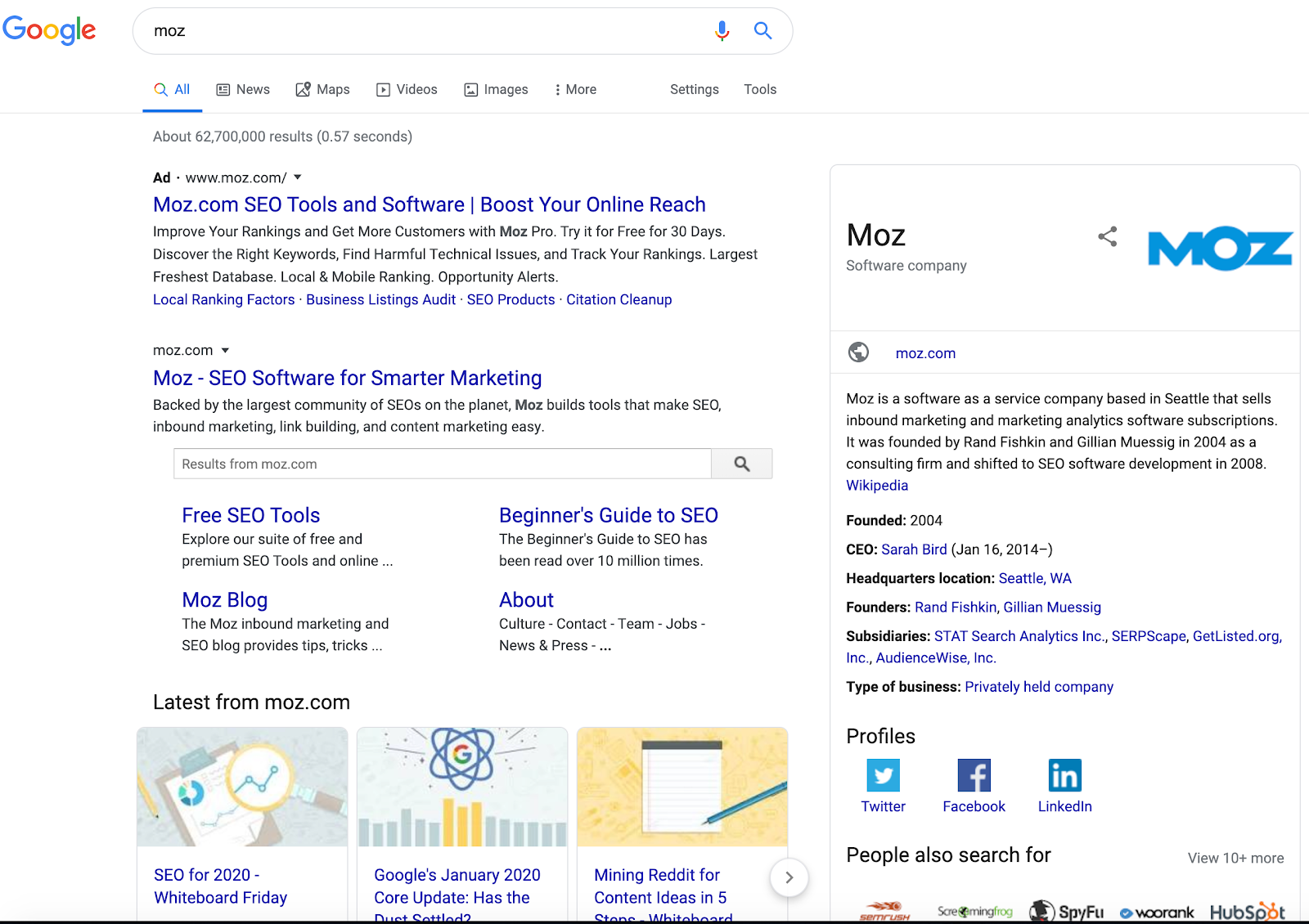Switch to the Images tab
1309x924 pixels.
pyautogui.click(x=496, y=90)
